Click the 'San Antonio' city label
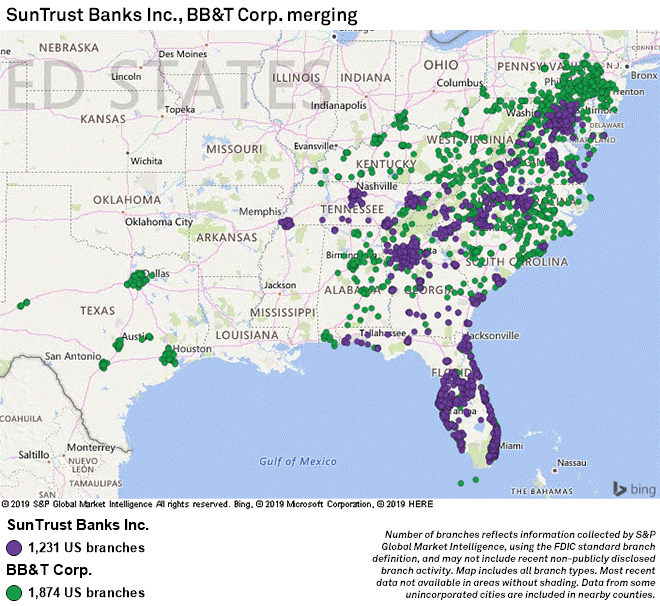 point(73,356)
